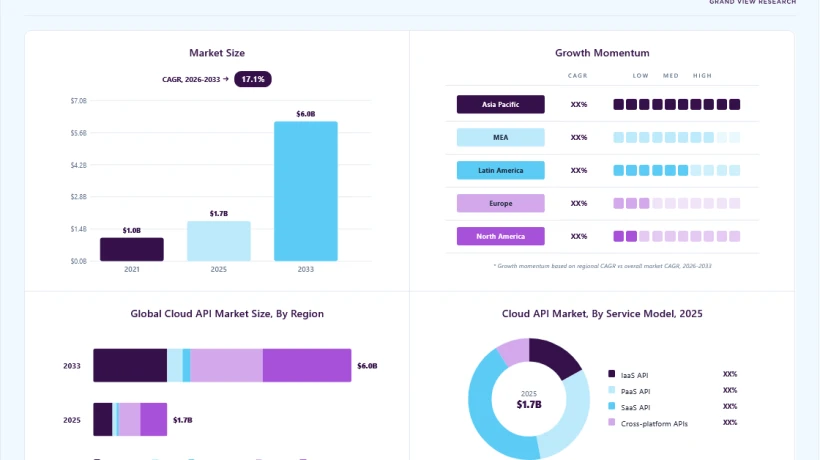
Task: Click the Asia Pacific XX% CAGR value
Action: 579,105
